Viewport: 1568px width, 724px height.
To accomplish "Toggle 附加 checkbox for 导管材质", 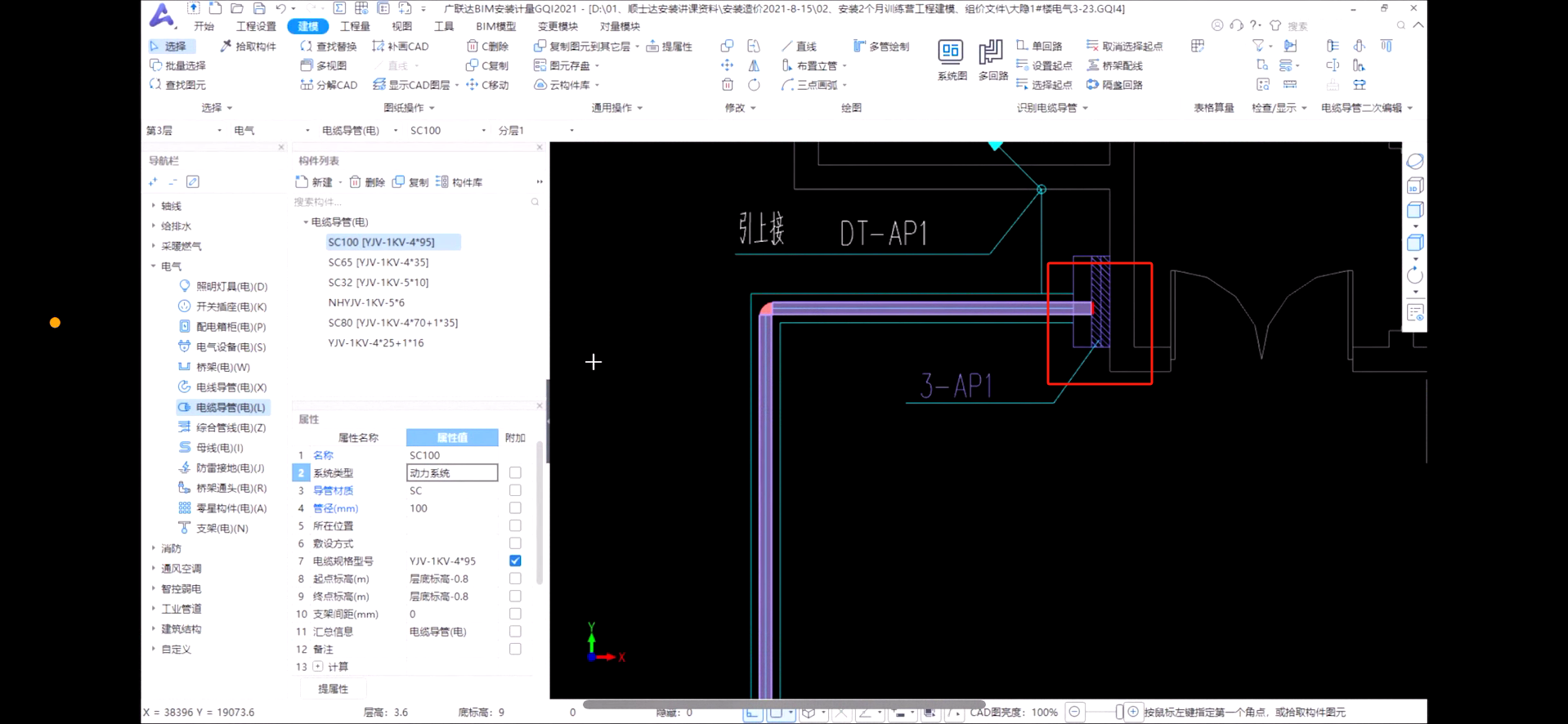I will [515, 490].
